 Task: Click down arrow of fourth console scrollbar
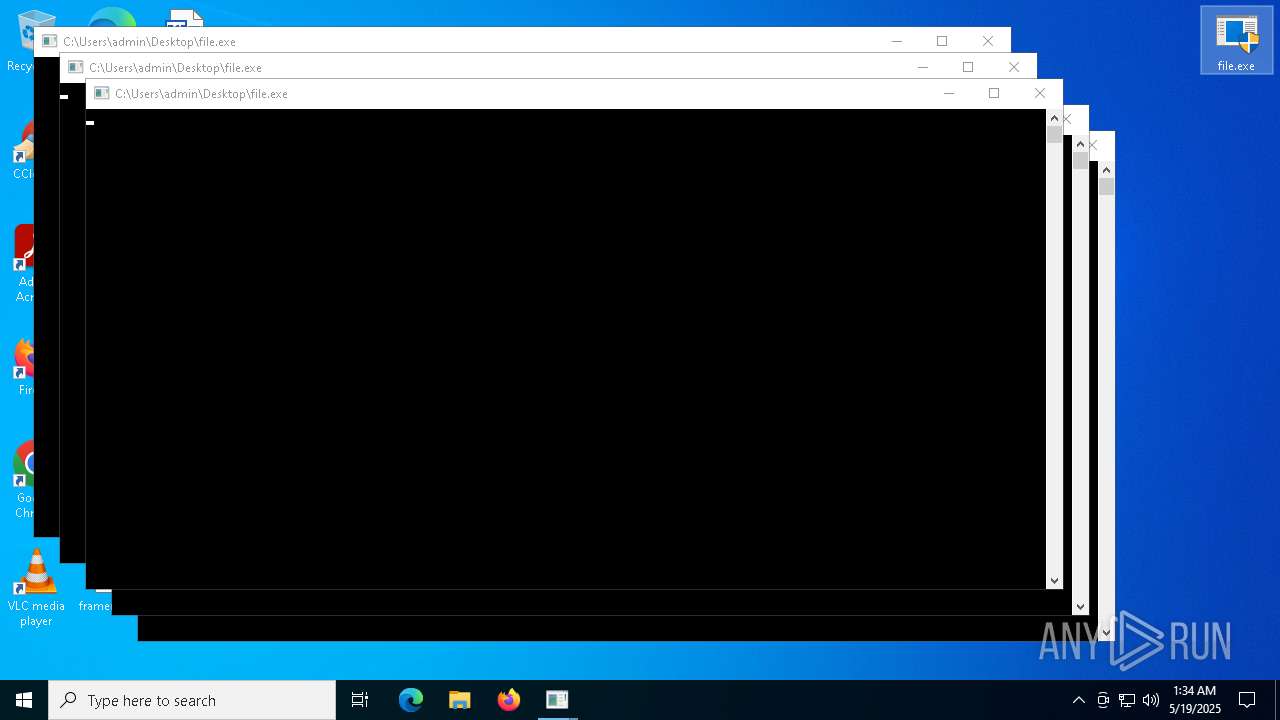[x=1080, y=606]
